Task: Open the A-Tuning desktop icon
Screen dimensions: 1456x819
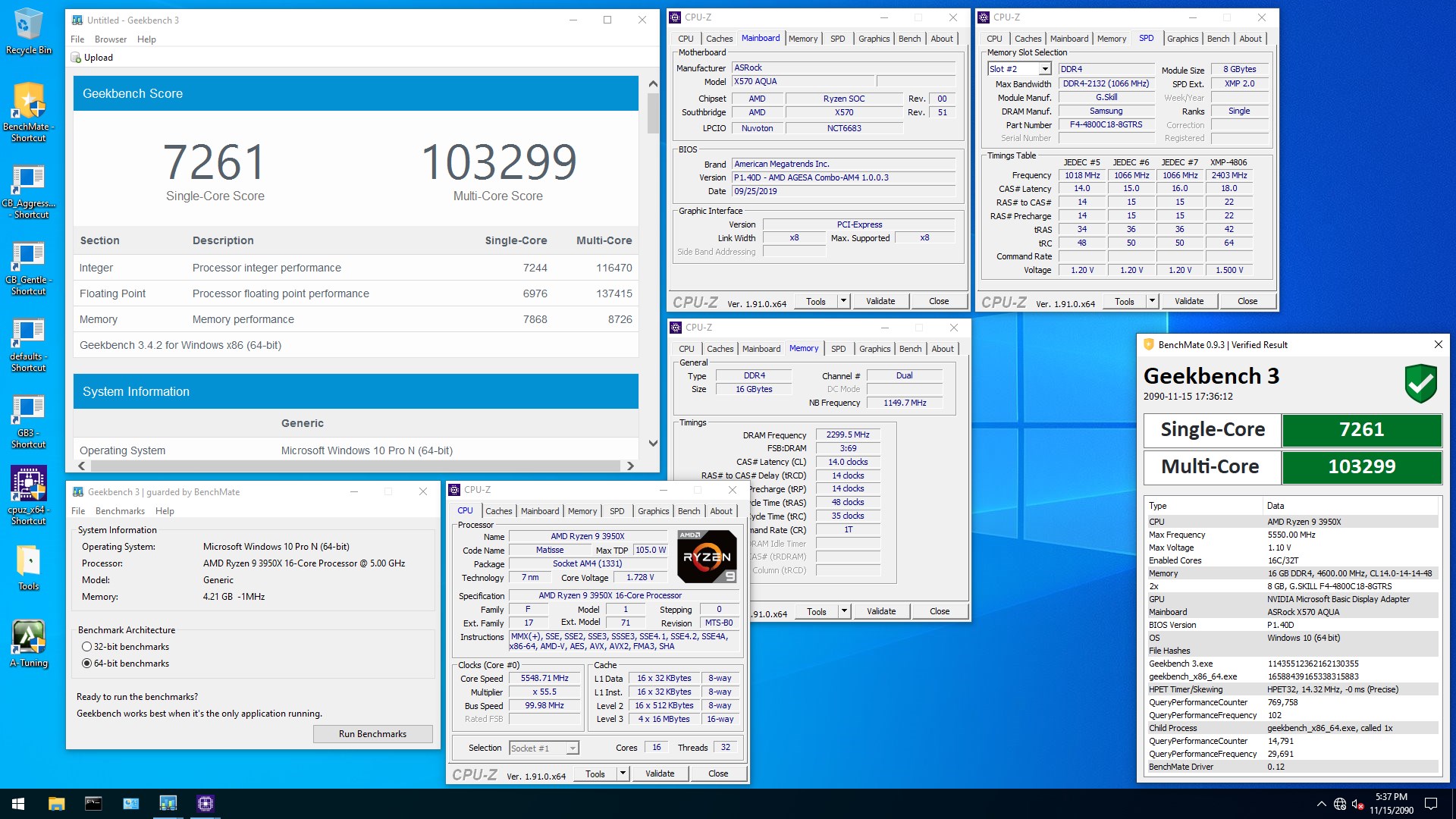Action: point(28,643)
